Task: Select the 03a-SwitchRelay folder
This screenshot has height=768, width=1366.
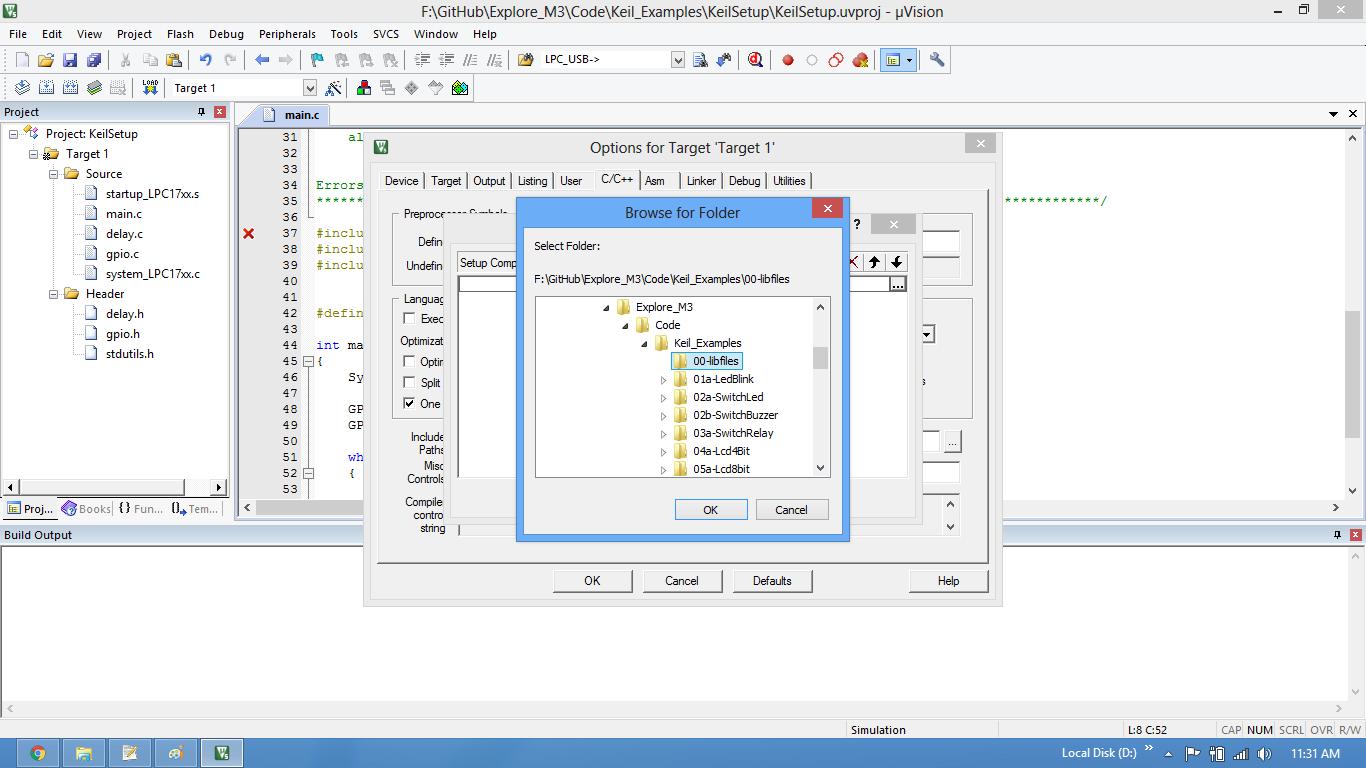Action: pos(733,433)
